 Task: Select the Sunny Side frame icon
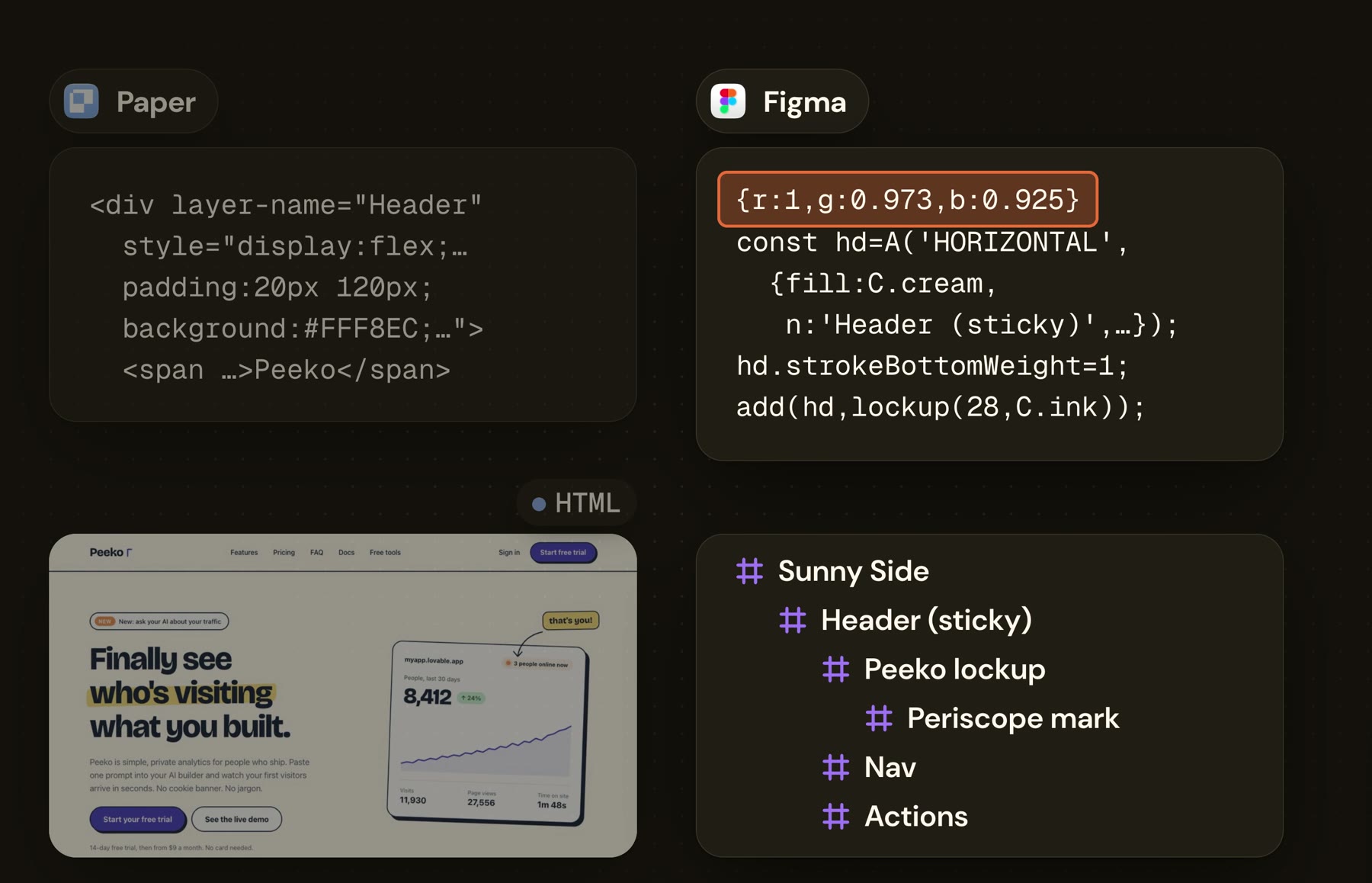coord(750,571)
